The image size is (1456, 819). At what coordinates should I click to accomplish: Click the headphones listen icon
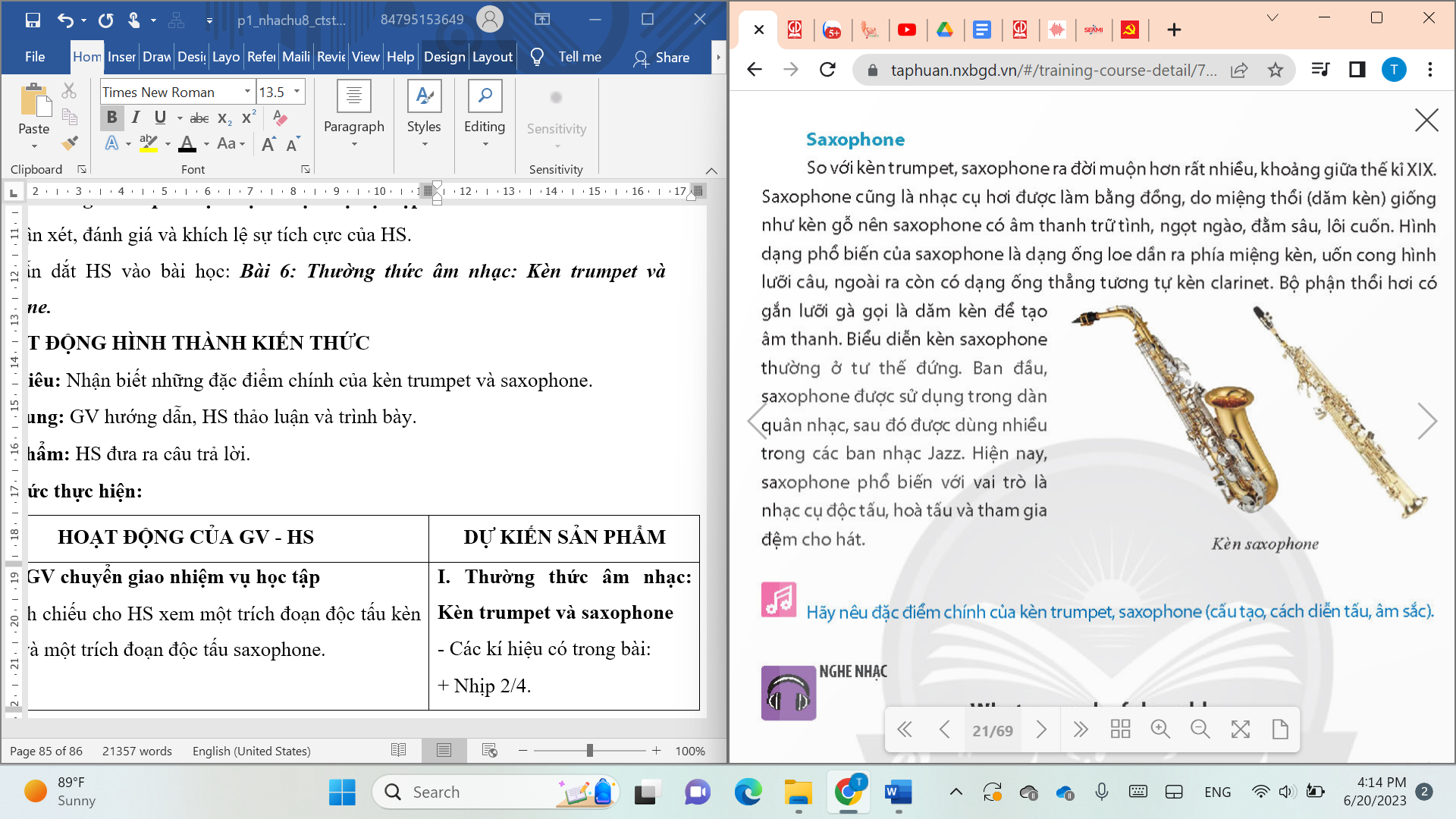[x=789, y=693]
